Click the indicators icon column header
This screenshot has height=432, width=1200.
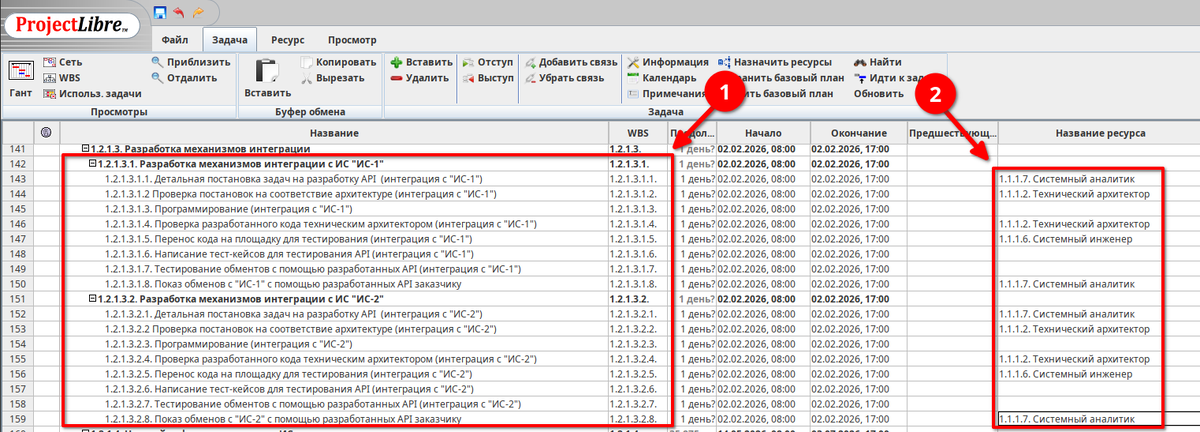(x=45, y=133)
